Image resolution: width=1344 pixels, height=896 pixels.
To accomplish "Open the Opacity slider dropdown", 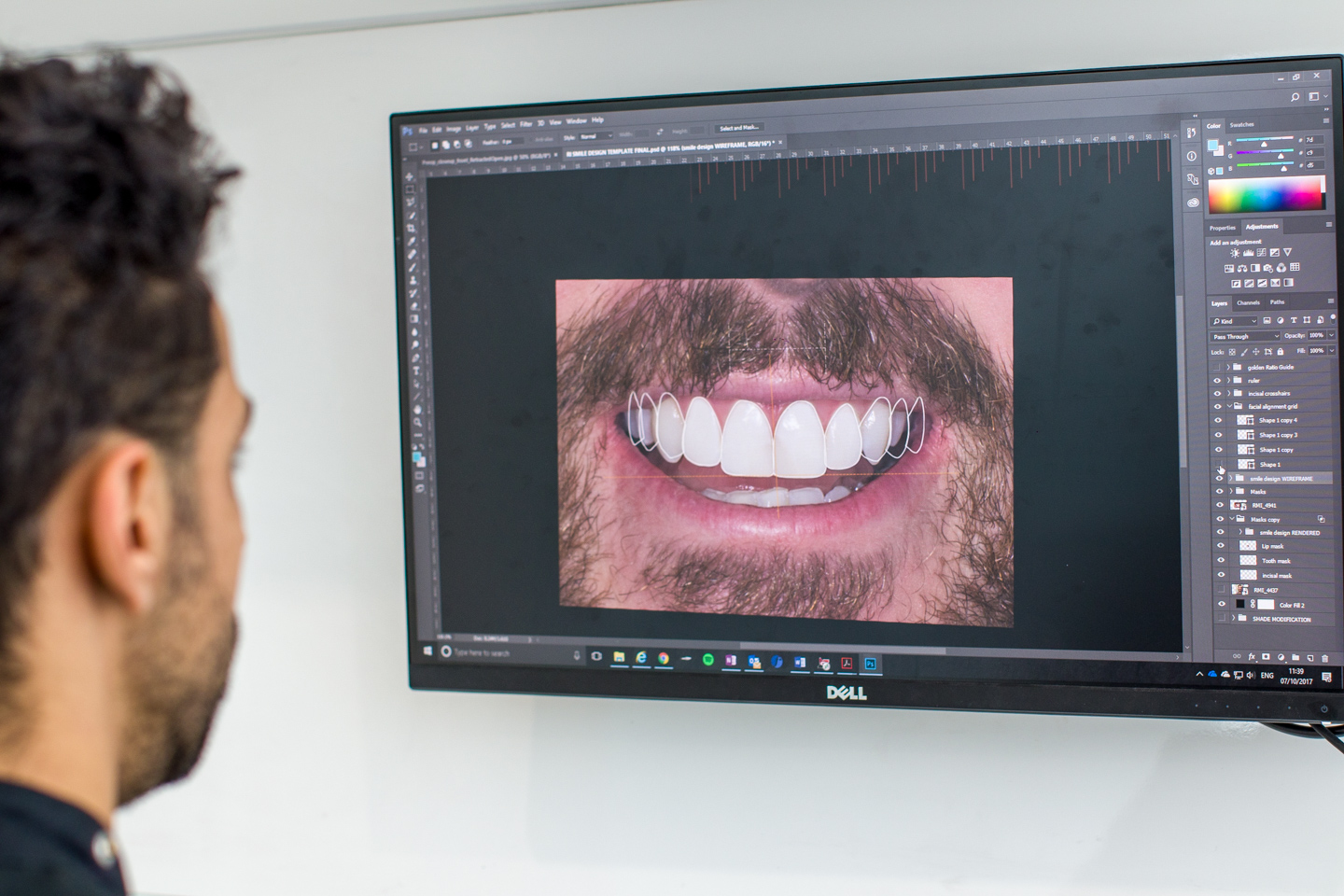I will click(1331, 335).
